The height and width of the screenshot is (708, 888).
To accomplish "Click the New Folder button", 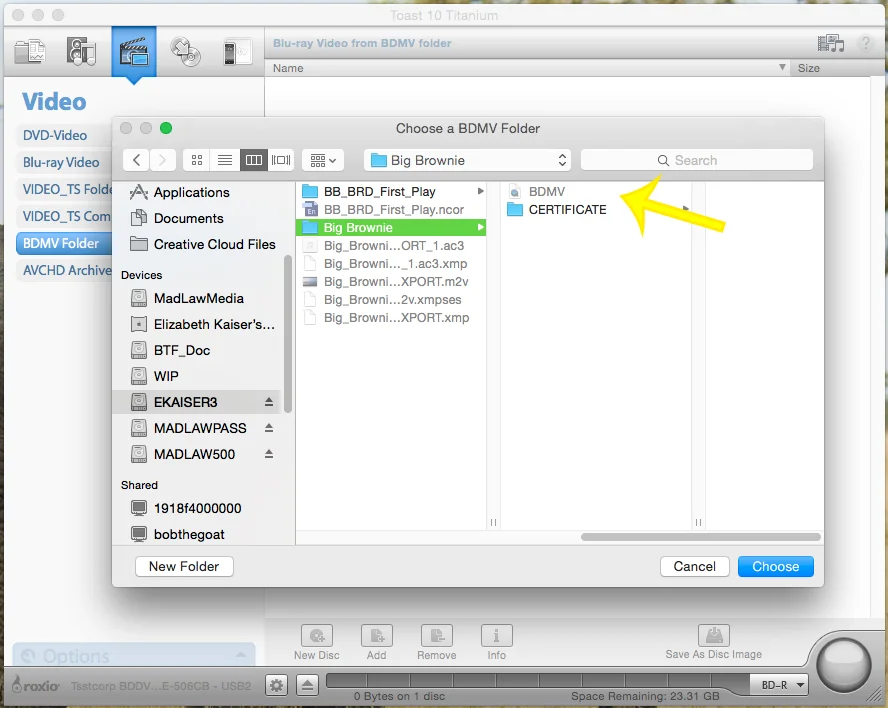I will pos(184,566).
